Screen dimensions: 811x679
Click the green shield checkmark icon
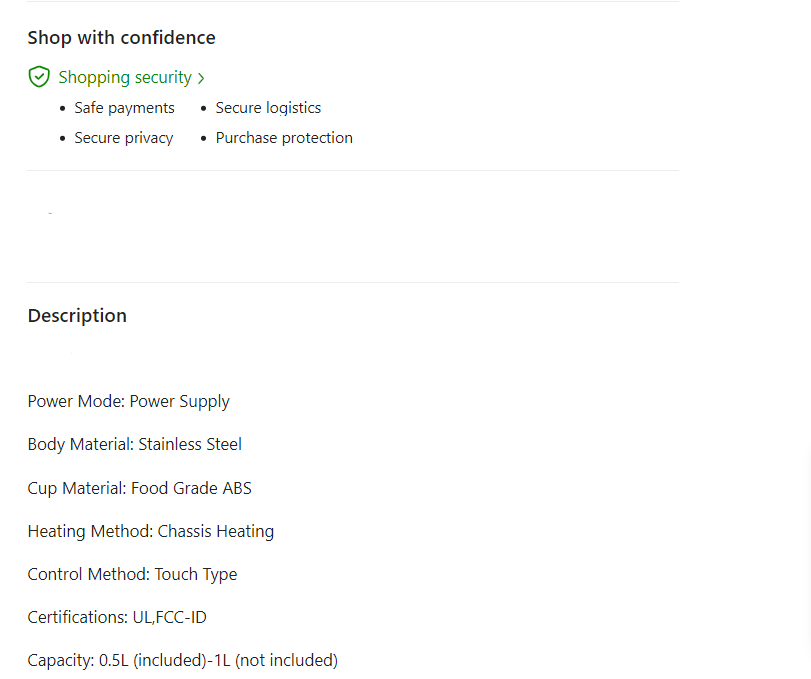coord(39,77)
